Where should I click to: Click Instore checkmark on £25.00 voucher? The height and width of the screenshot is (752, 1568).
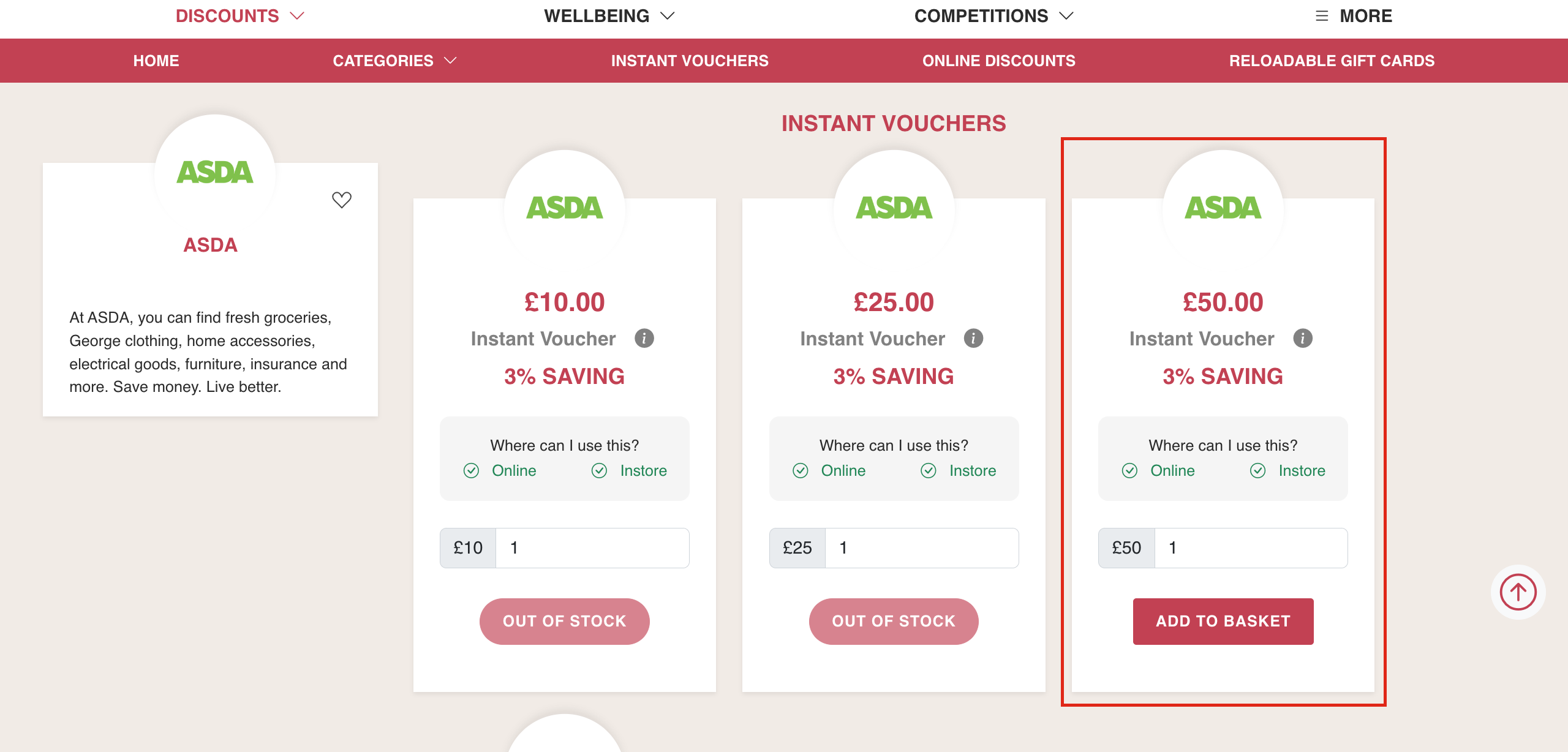pos(929,470)
